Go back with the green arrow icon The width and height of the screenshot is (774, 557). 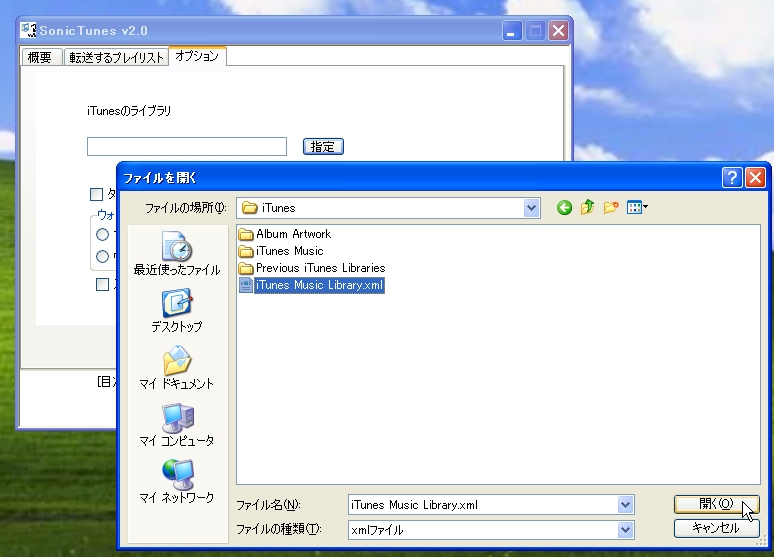coord(564,208)
